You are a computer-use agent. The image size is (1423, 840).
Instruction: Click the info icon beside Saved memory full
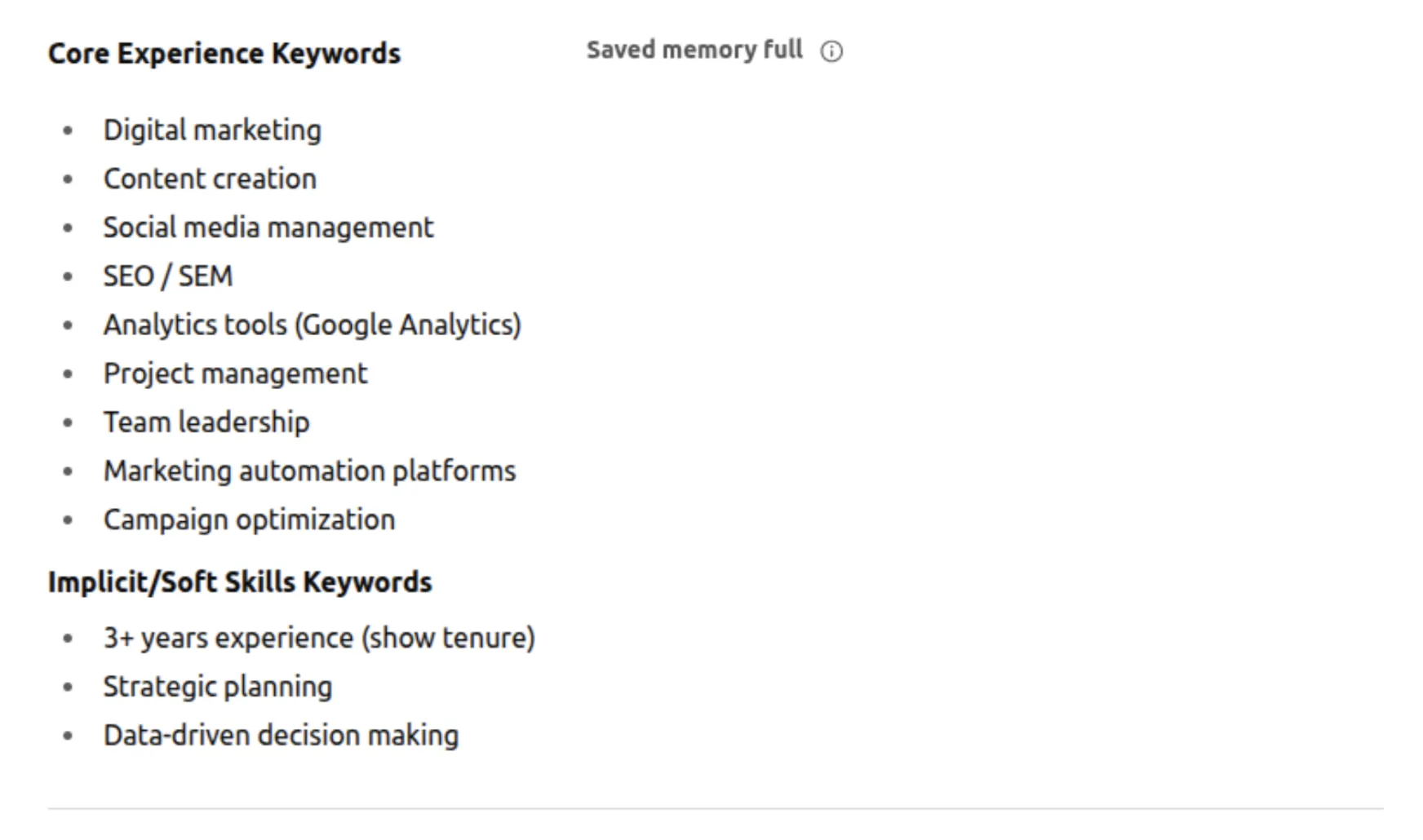tap(831, 51)
